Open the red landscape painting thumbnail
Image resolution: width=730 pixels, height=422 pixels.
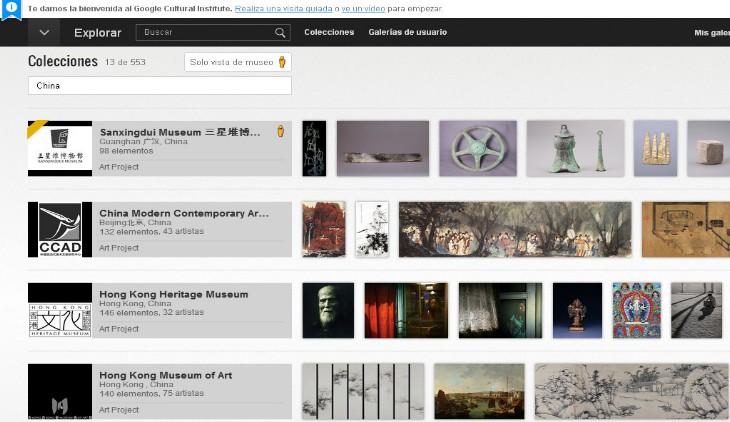point(324,229)
